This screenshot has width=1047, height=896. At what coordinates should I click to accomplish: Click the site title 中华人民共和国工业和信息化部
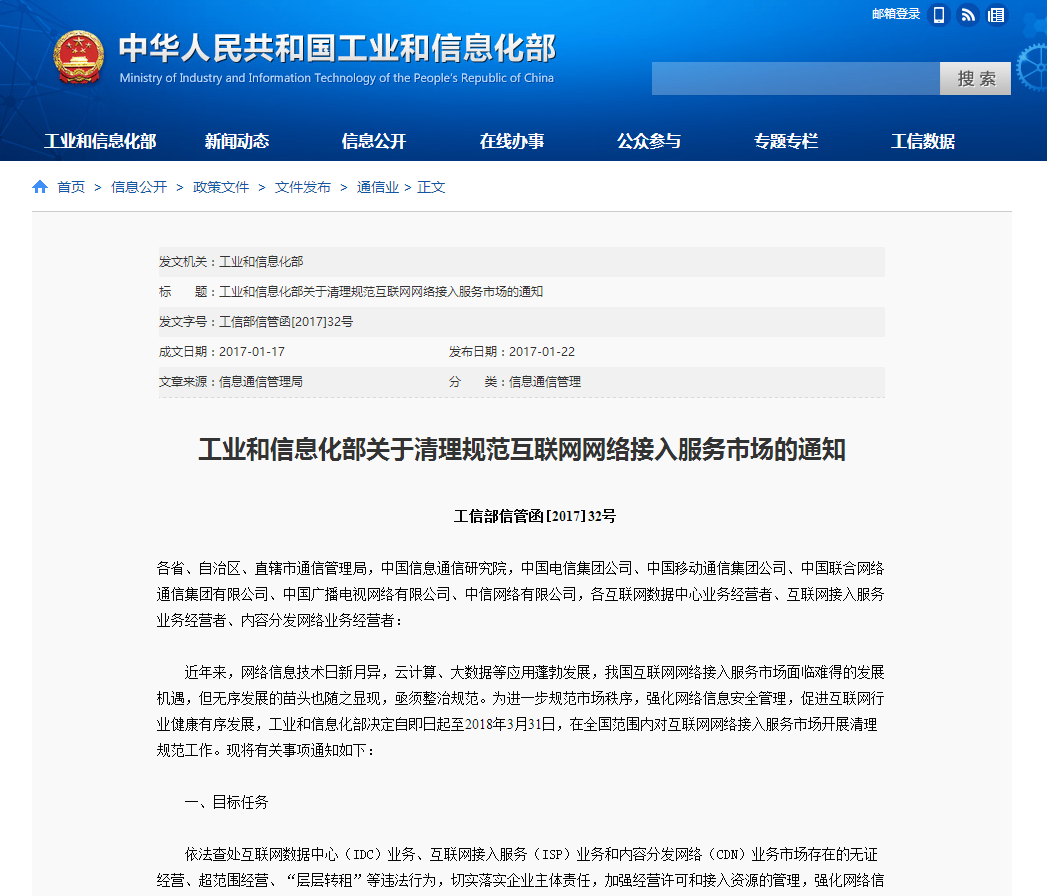pyautogui.click(x=337, y=48)
